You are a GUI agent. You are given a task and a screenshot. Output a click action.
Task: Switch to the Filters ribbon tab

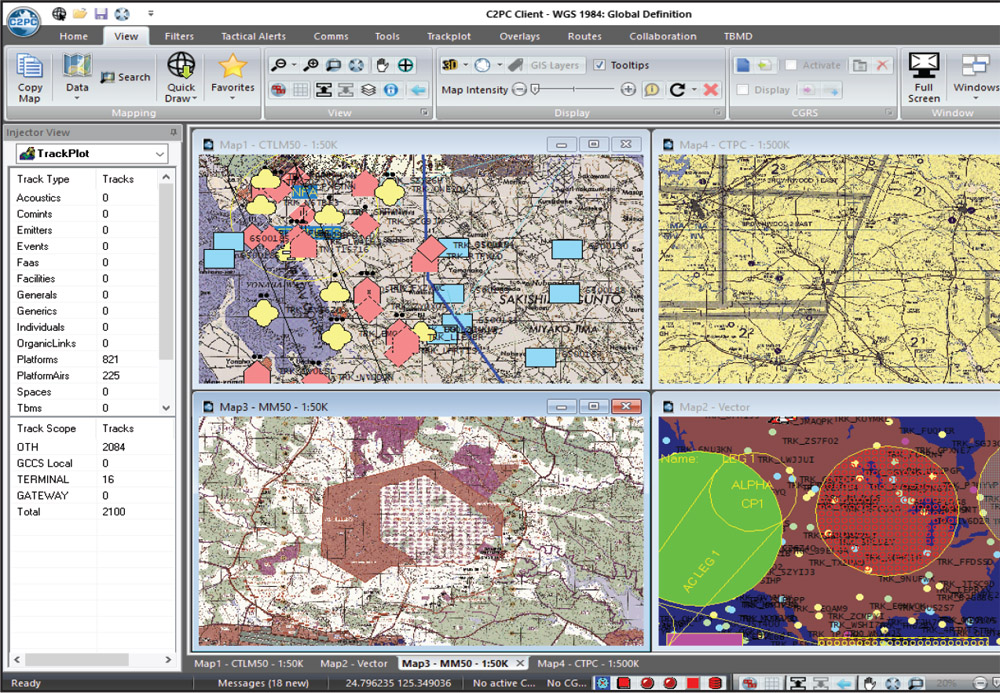point(179,36)
